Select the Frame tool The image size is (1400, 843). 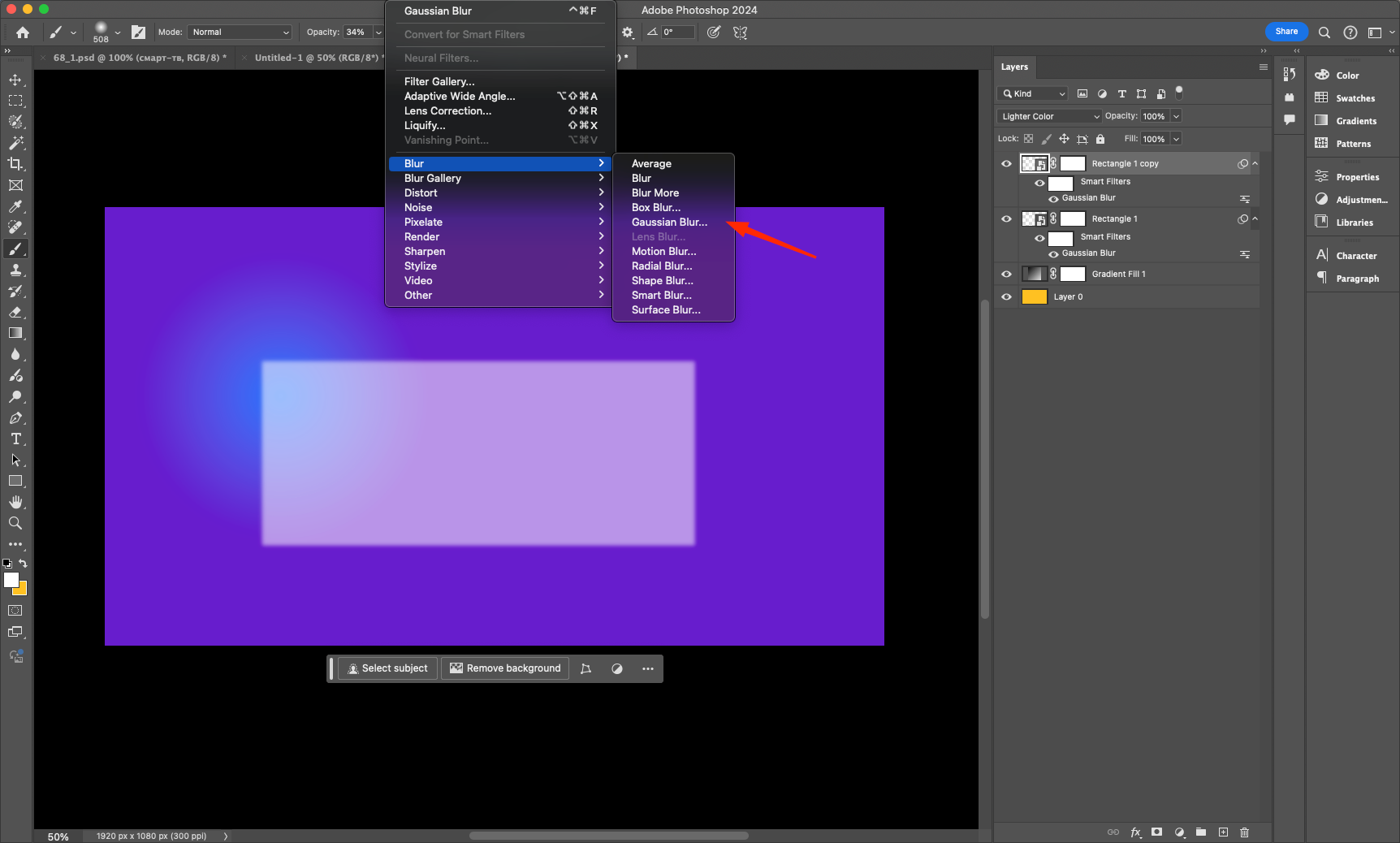tap(15, 185)
